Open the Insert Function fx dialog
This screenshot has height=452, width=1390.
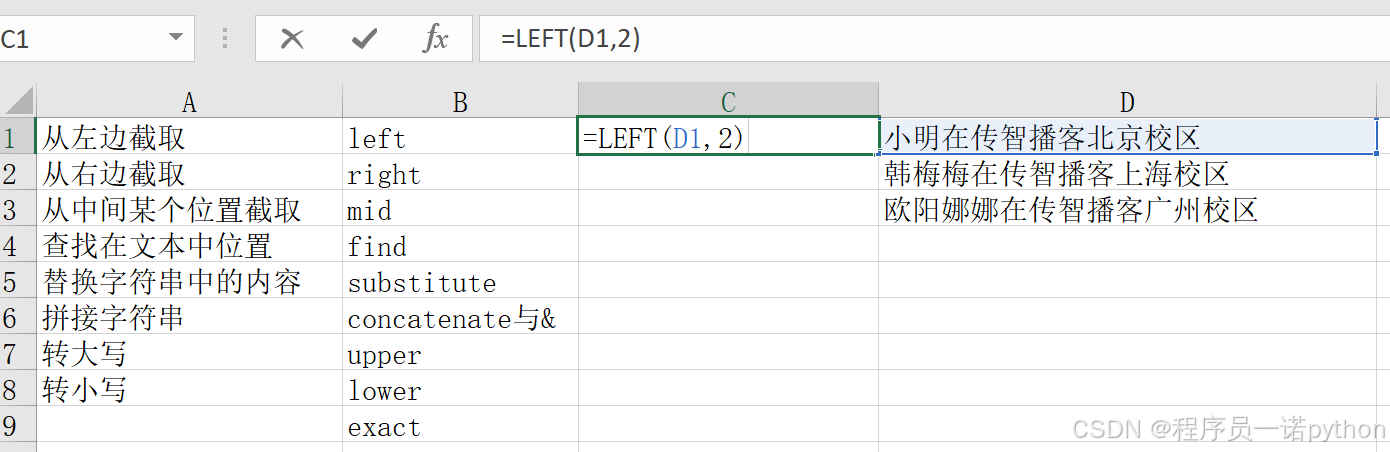click(436, 39)
